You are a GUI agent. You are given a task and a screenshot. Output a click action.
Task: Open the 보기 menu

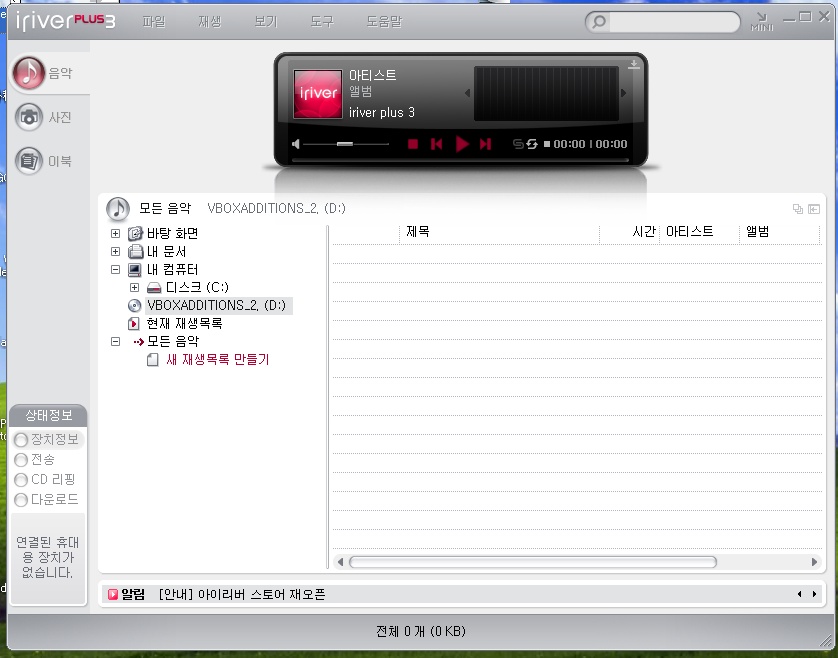(x=266, y=22)
